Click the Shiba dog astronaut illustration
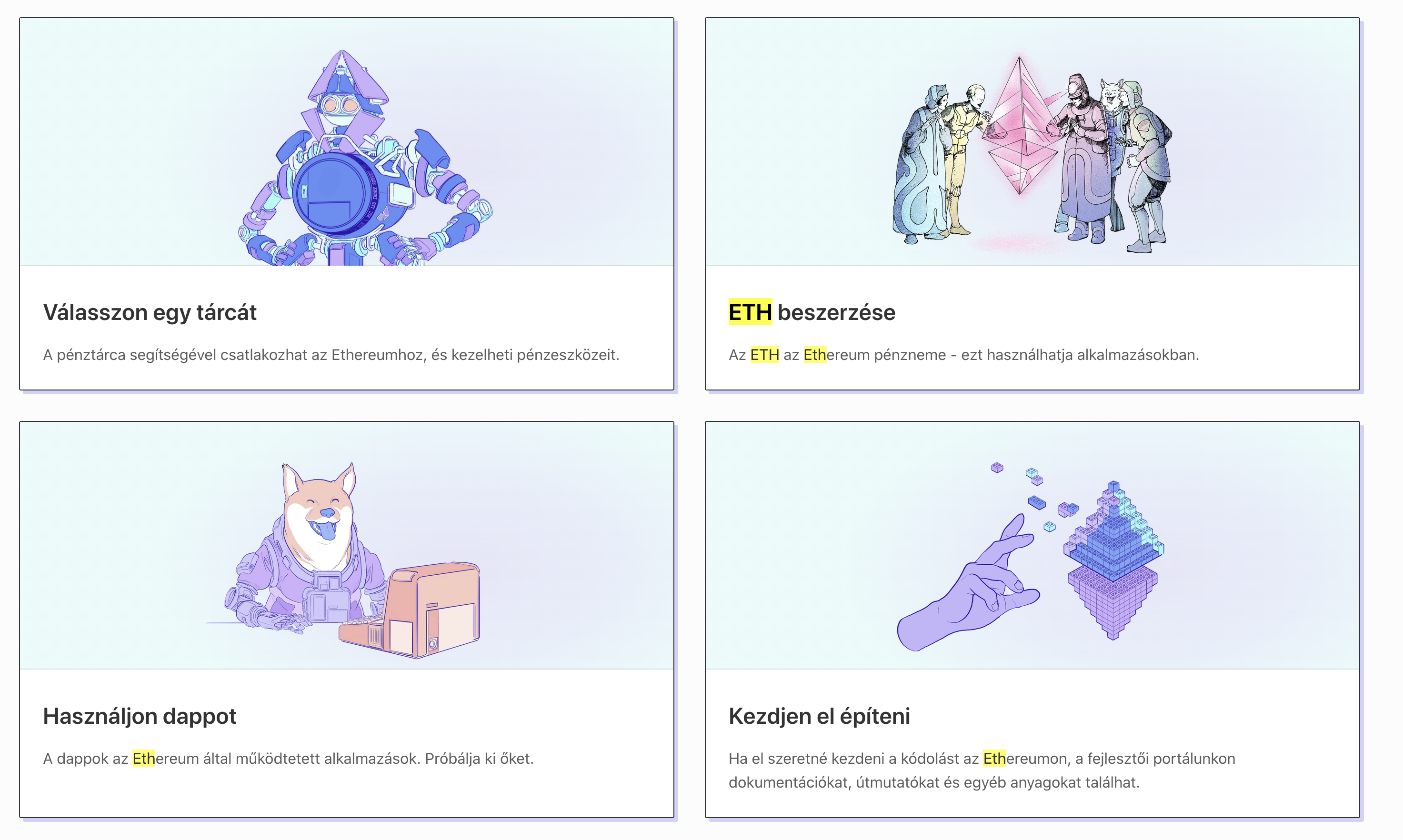 [x=343, y=560]
